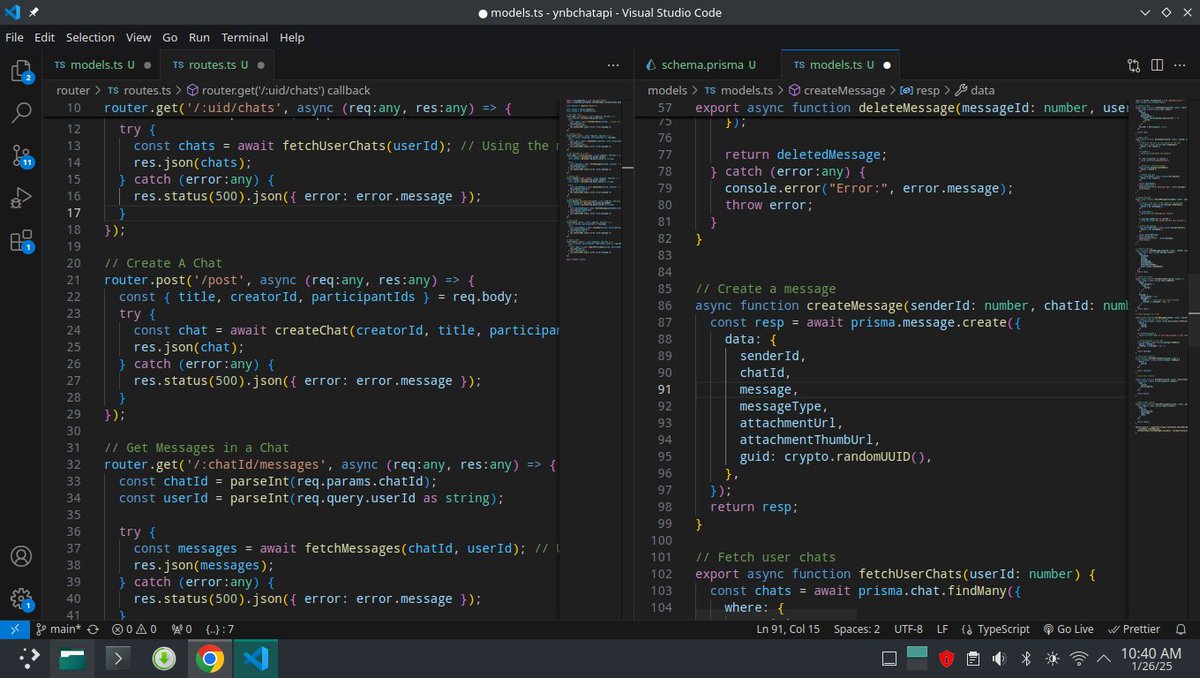Open changes compare icon in right editor toolbar
1200x678 pixels.
tap(1133, 65)
